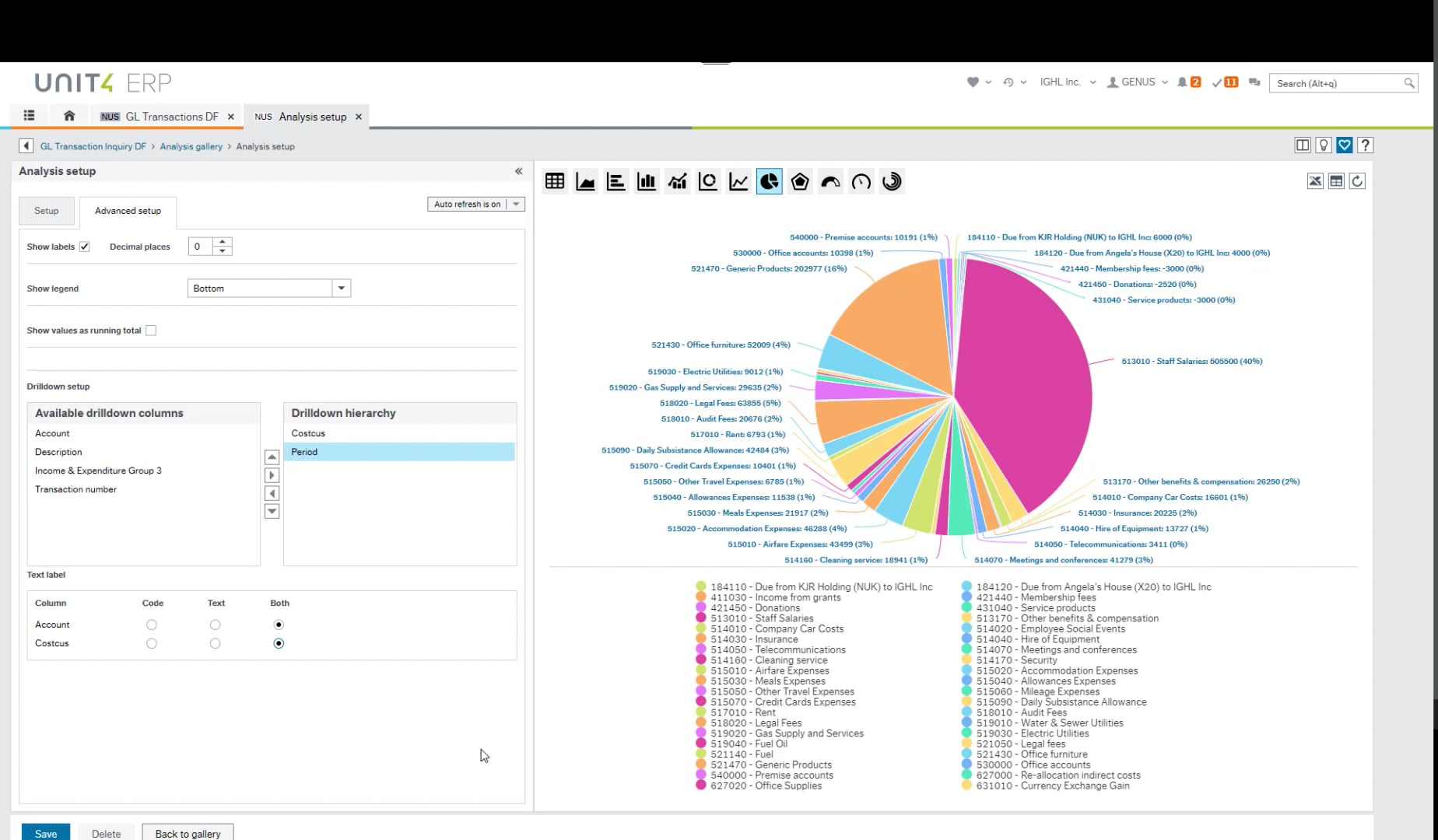
Task: Click the lightbulb tips icon
Action: coord(1324,145)
